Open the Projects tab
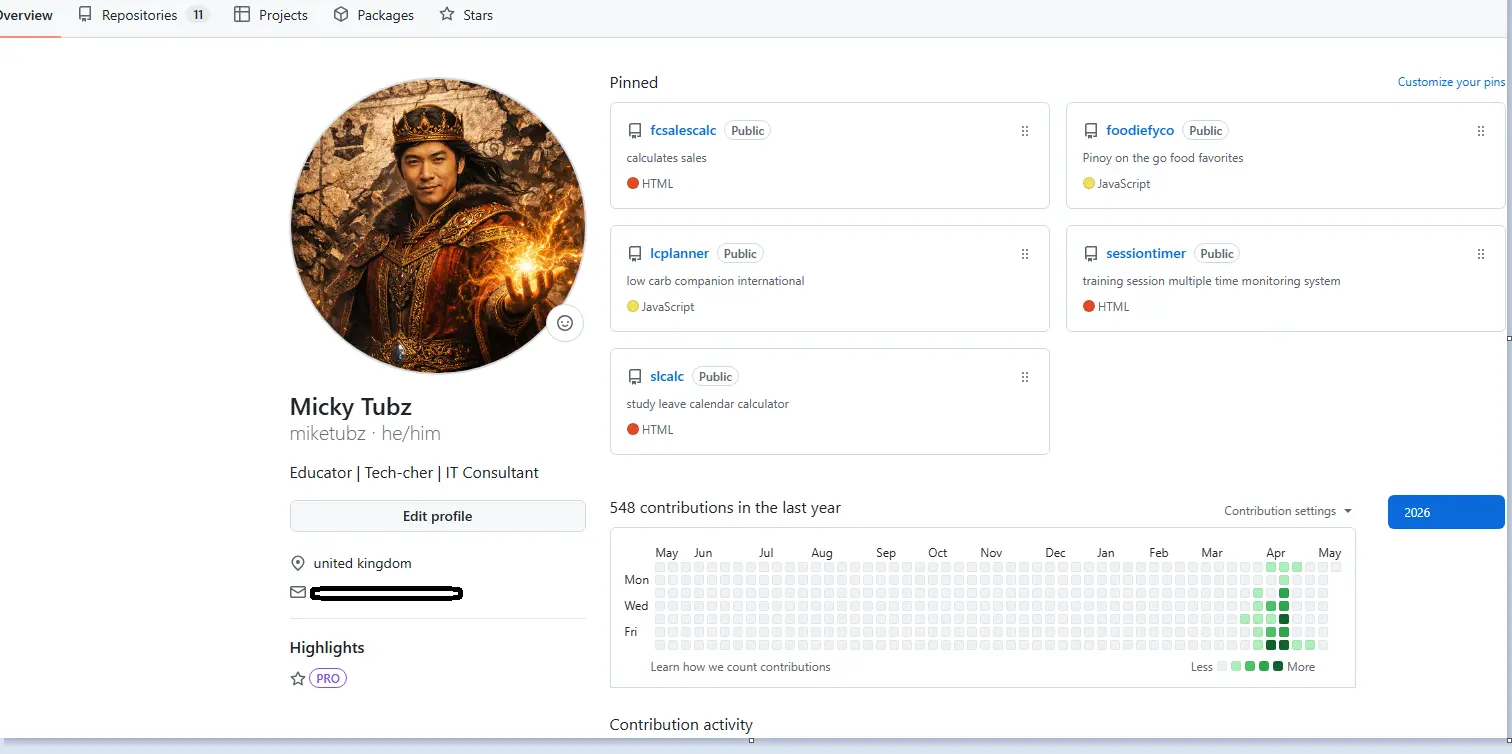 (x=271, y=15)
